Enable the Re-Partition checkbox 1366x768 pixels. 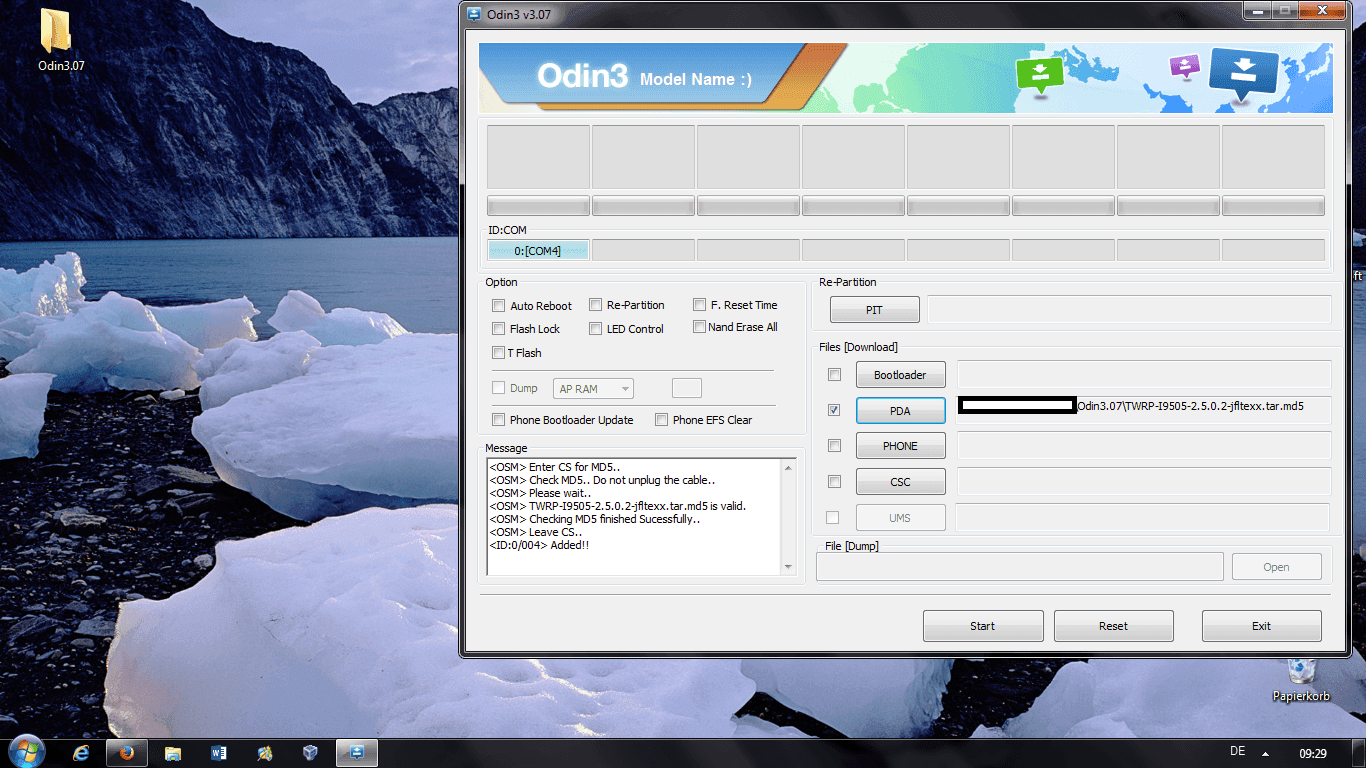click(595, 304)
